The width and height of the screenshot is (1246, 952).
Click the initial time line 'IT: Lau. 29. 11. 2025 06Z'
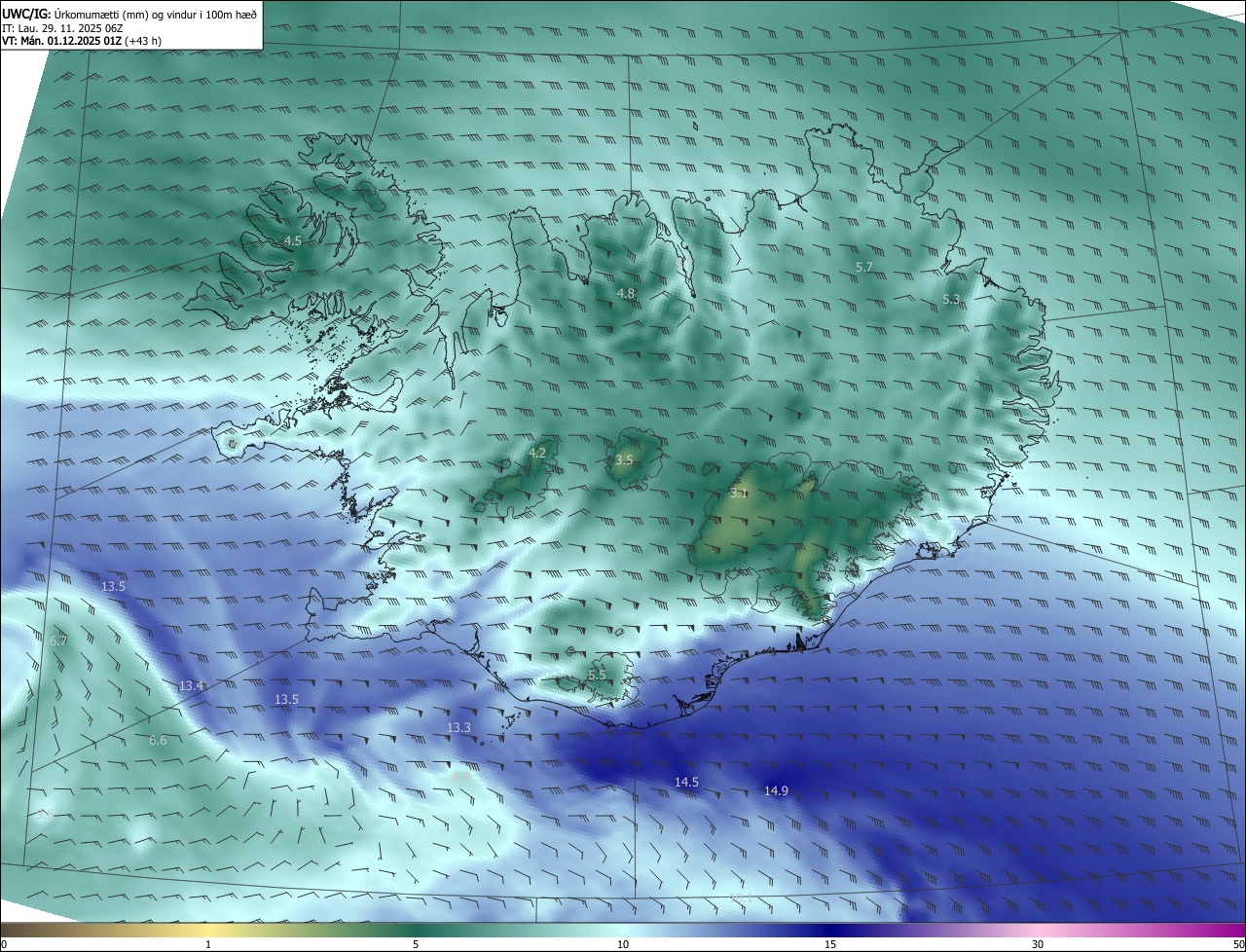coord(64,28)
